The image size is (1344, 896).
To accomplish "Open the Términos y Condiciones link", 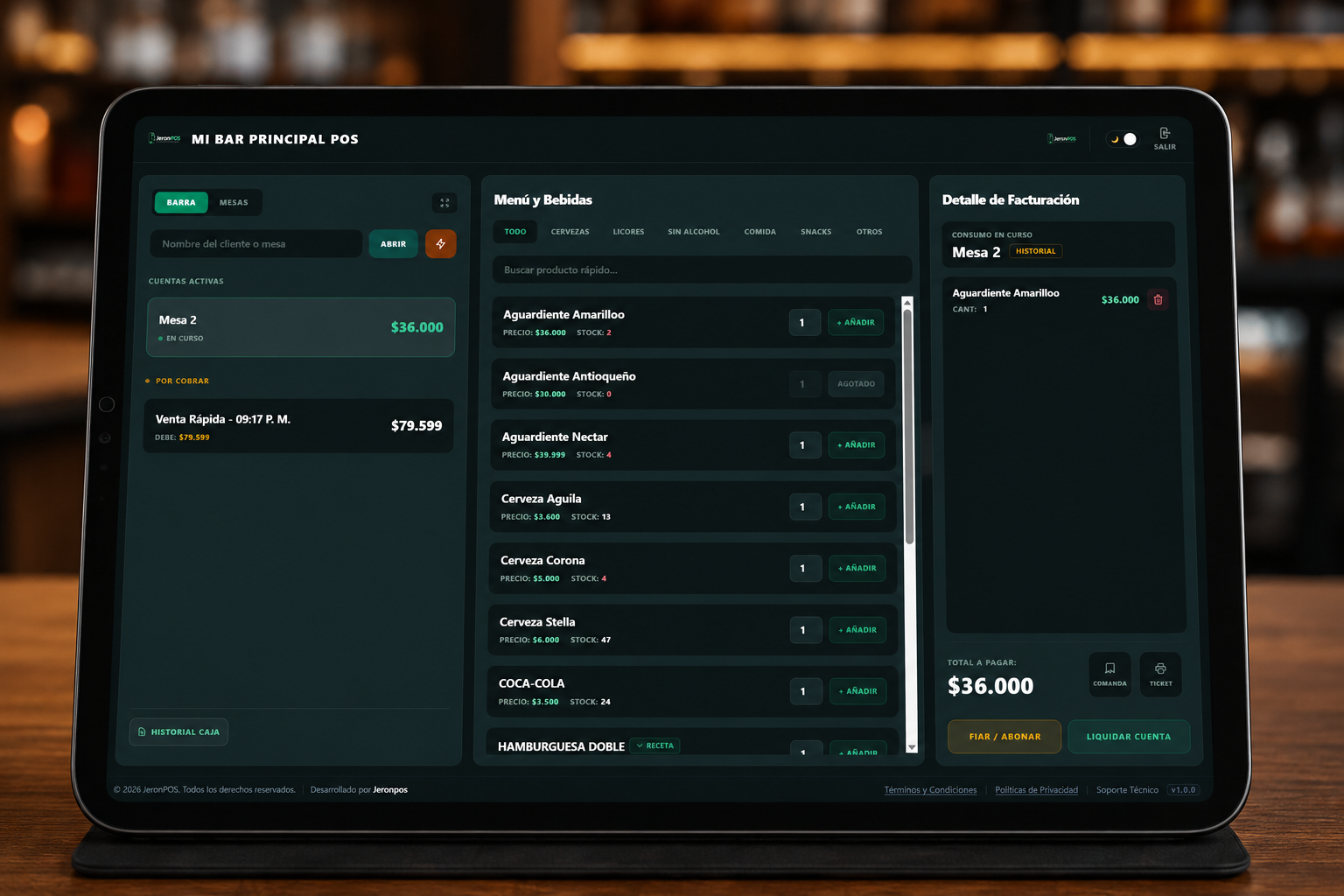I will click(930, 790).
